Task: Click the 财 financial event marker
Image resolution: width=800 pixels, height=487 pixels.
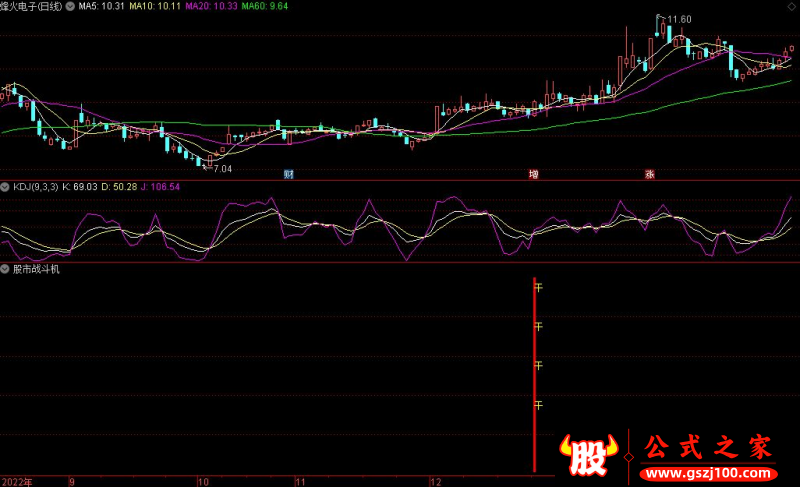Action: coord(288,174)
